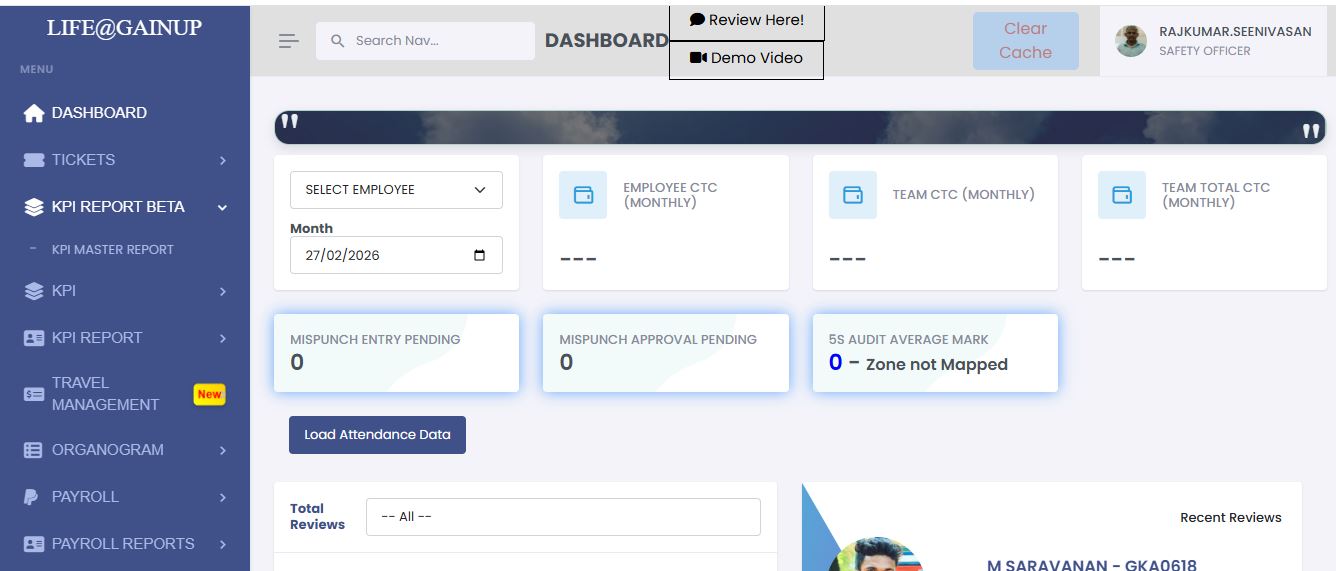
Task: Select KPI Report in sidebar
Action: (97, 338)
